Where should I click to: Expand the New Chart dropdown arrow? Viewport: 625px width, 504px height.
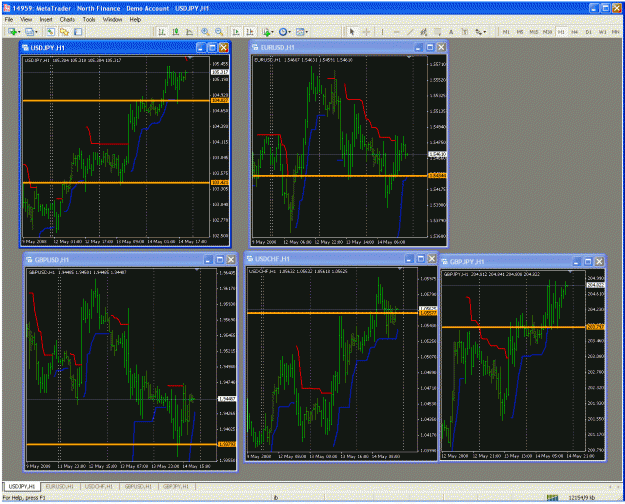coord(19,32)
